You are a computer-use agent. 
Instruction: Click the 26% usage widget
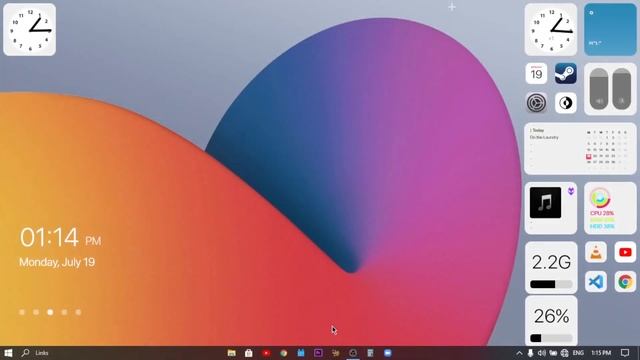coord(551,321)
